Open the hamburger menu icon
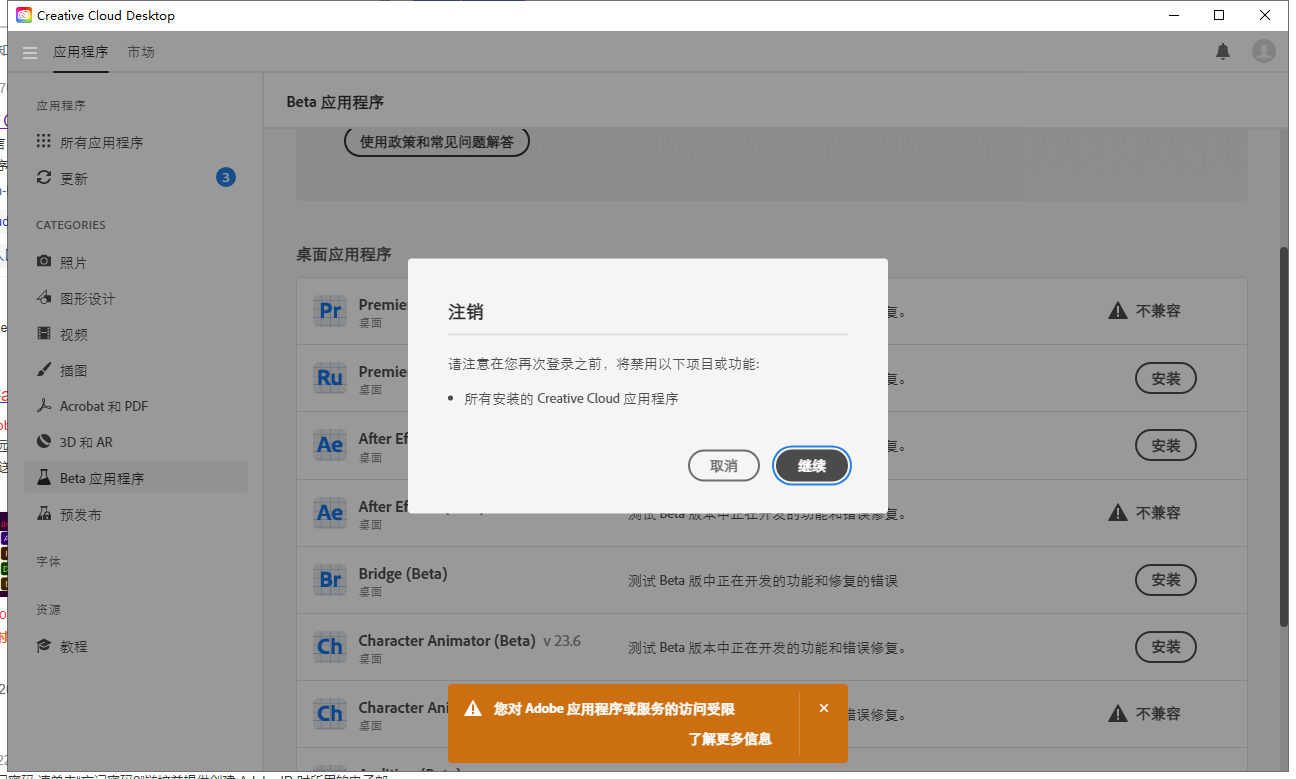 click(29, 52)
